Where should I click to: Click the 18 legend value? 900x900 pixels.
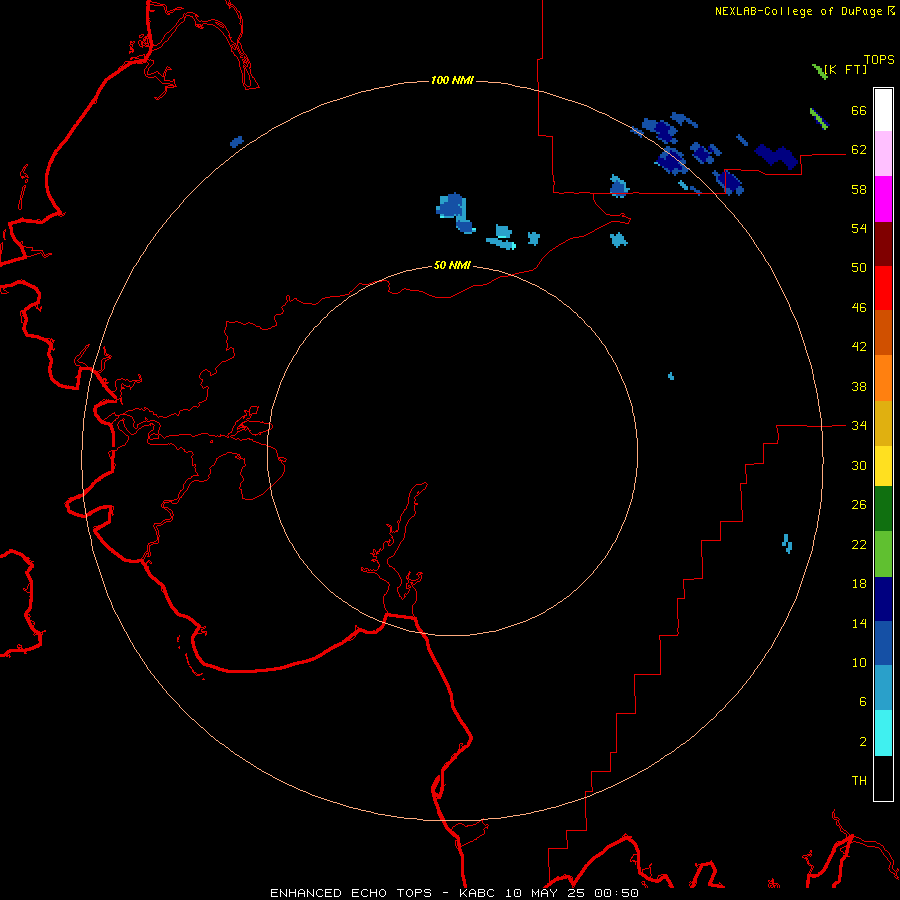(859, 583)
